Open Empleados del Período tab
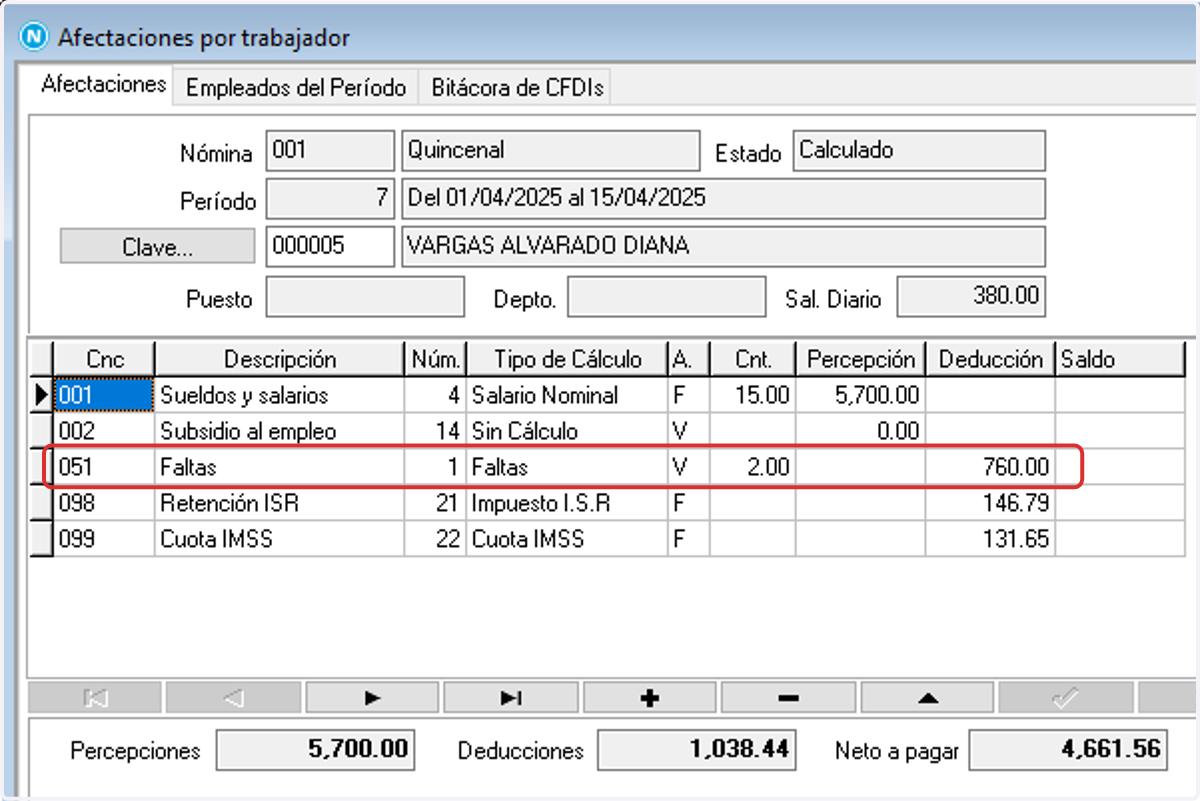Viewport: 1200px width, 801px height. pyautogui.click(x=296, y=88)
